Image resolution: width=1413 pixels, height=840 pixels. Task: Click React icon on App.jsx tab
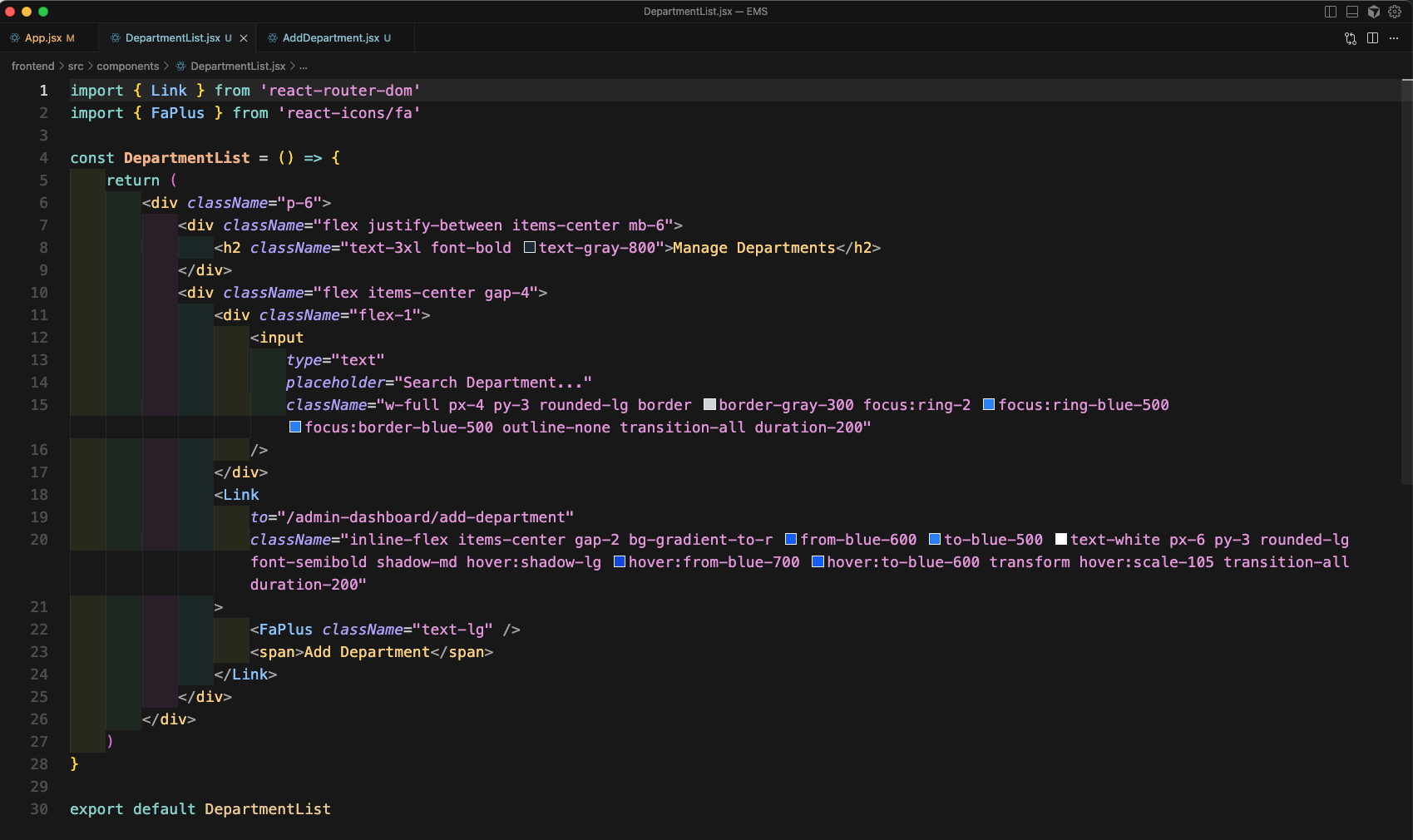click(15, 38)
